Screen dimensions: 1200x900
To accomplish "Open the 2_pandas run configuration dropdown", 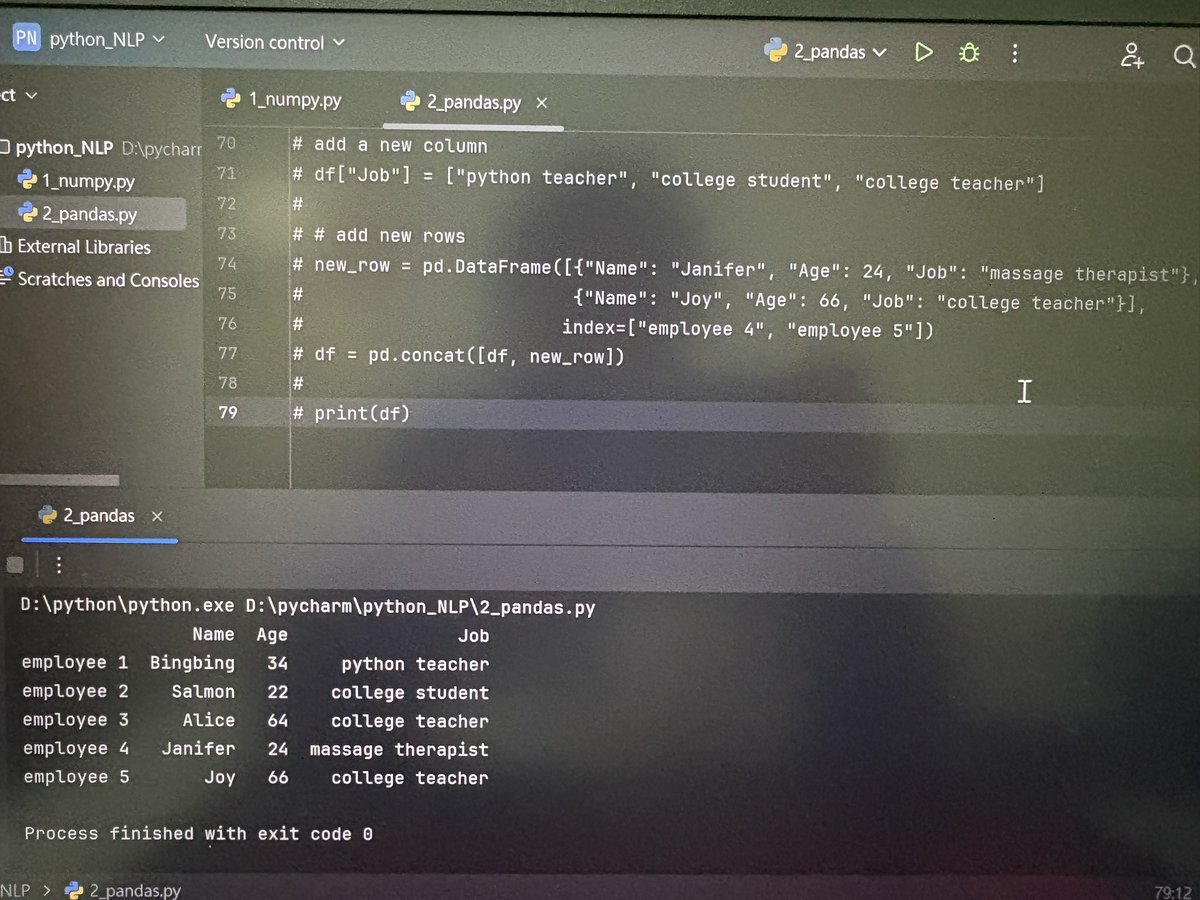I will point(826,52).
